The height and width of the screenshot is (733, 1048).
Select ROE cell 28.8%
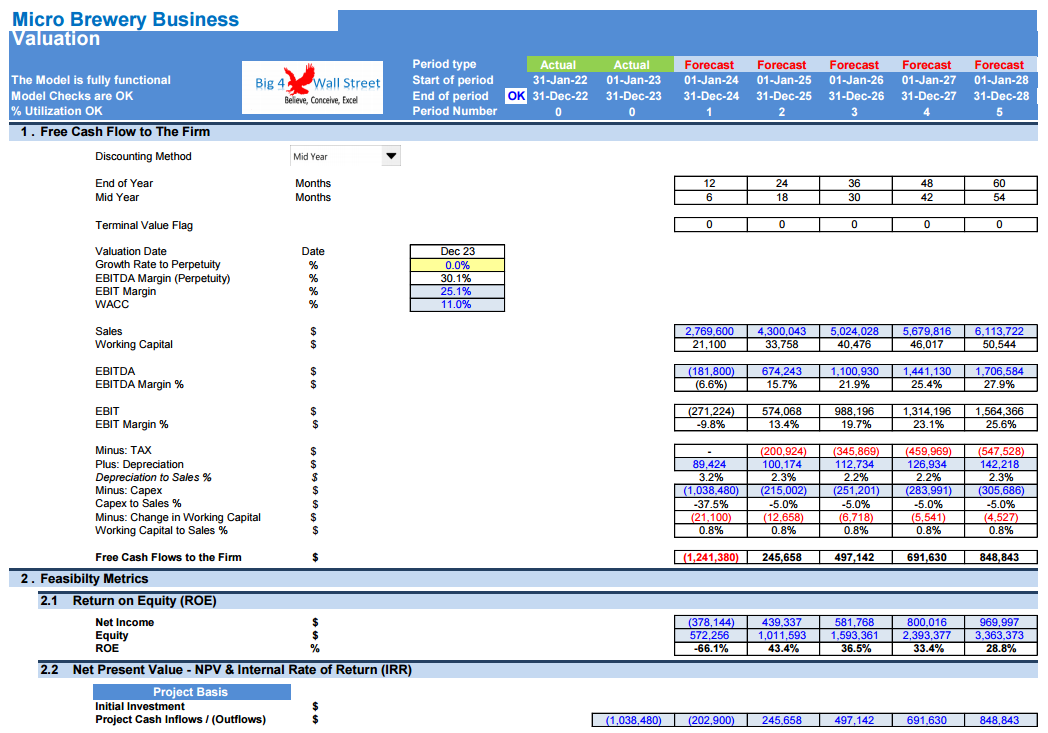click(x=1000, y=649)
